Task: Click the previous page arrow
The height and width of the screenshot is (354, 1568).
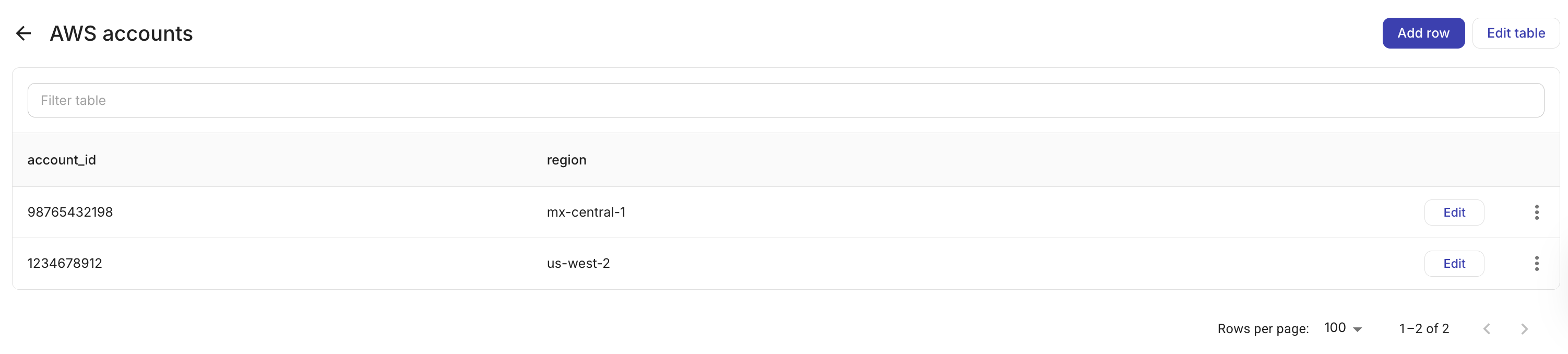Action: [x=1486, y=328]
